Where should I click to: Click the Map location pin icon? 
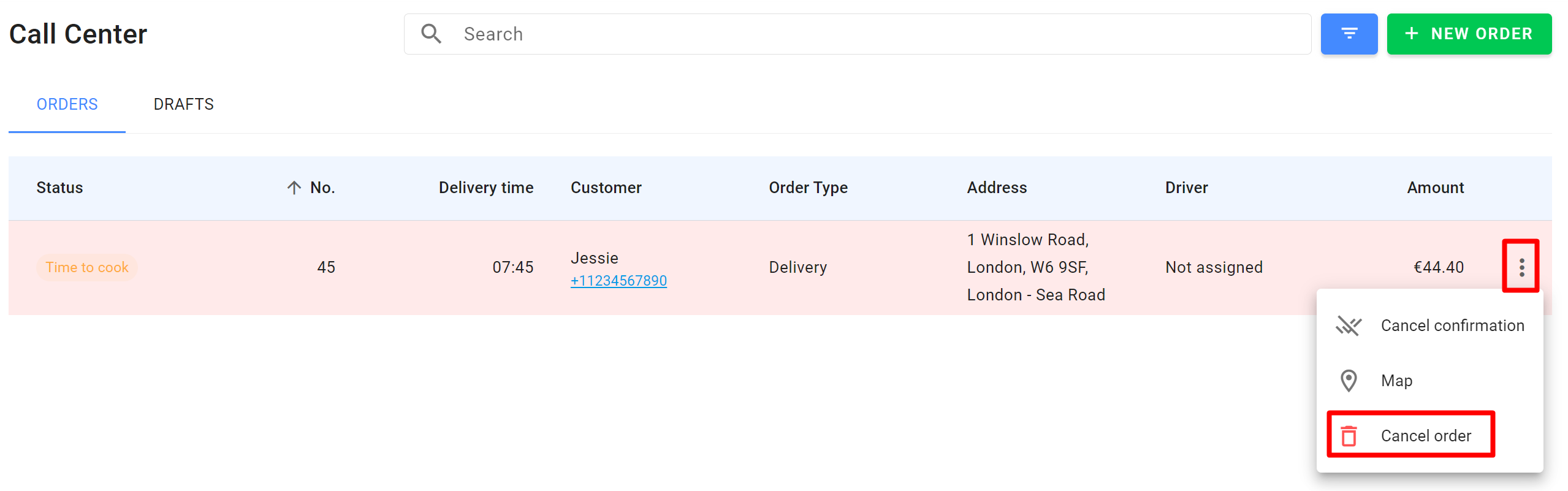pos(1349,381)
